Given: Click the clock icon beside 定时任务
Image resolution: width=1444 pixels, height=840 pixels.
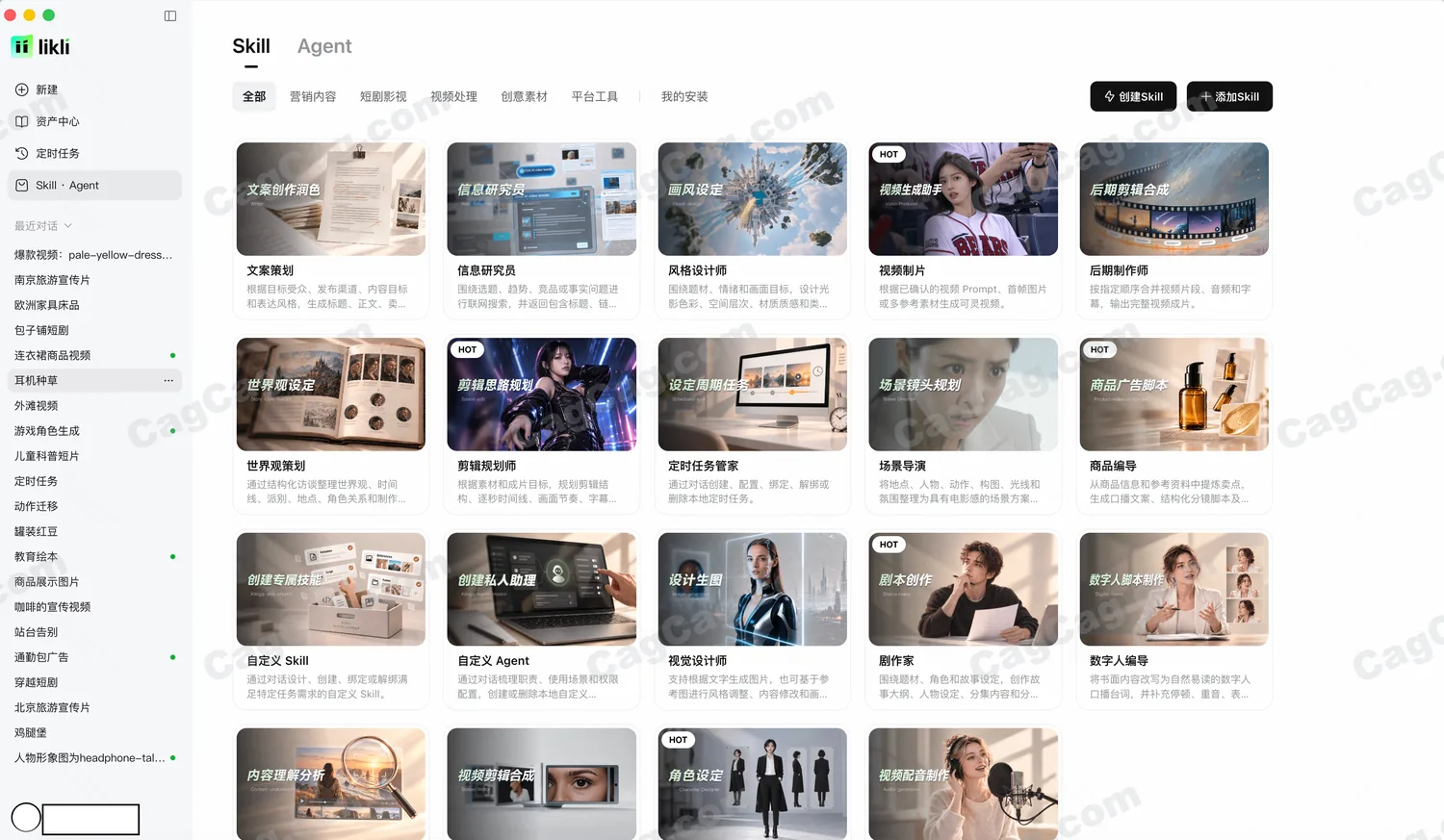Looking at the screenshot, I should 22,153.
